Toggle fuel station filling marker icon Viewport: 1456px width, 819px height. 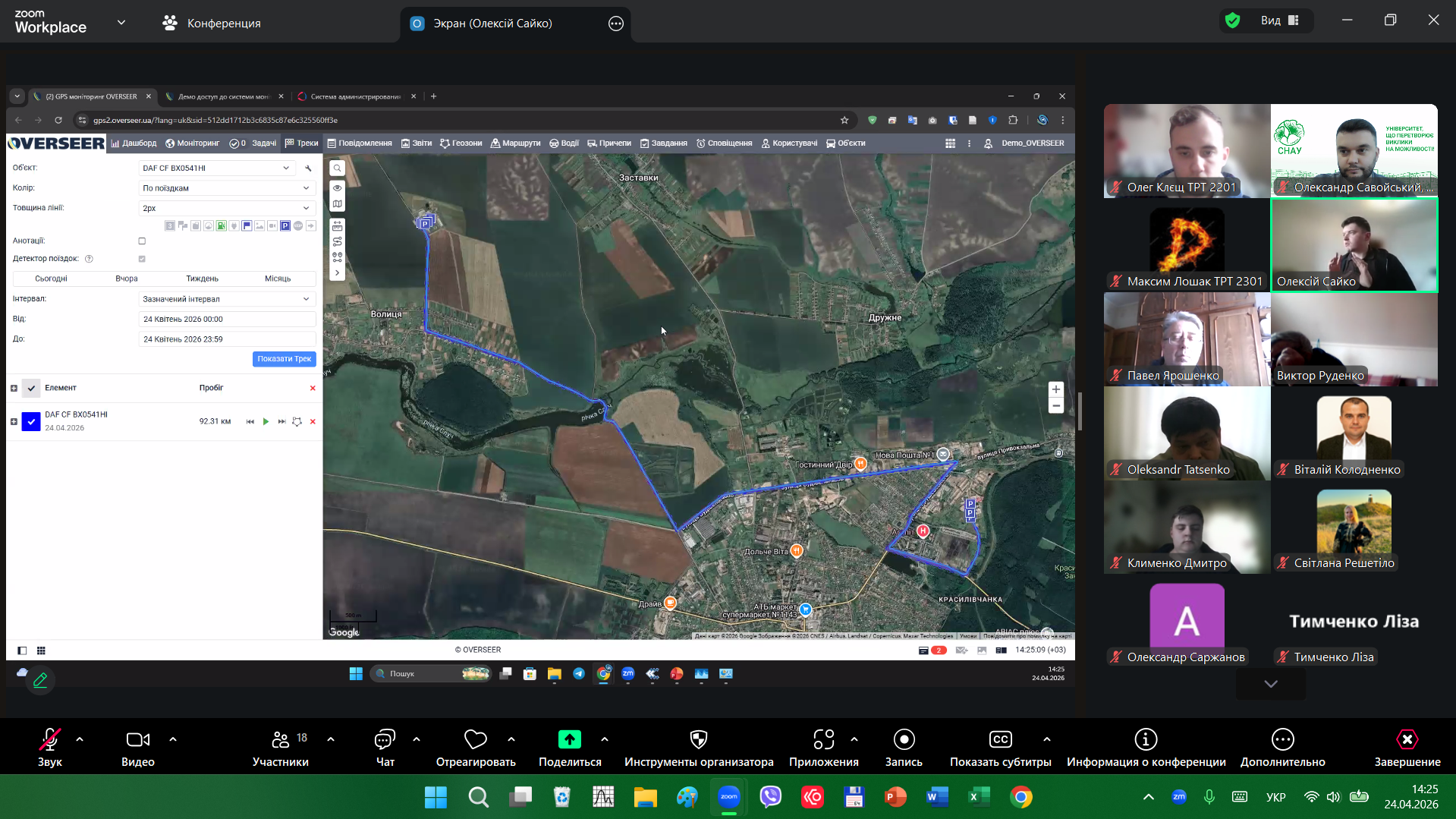point(221,226)
